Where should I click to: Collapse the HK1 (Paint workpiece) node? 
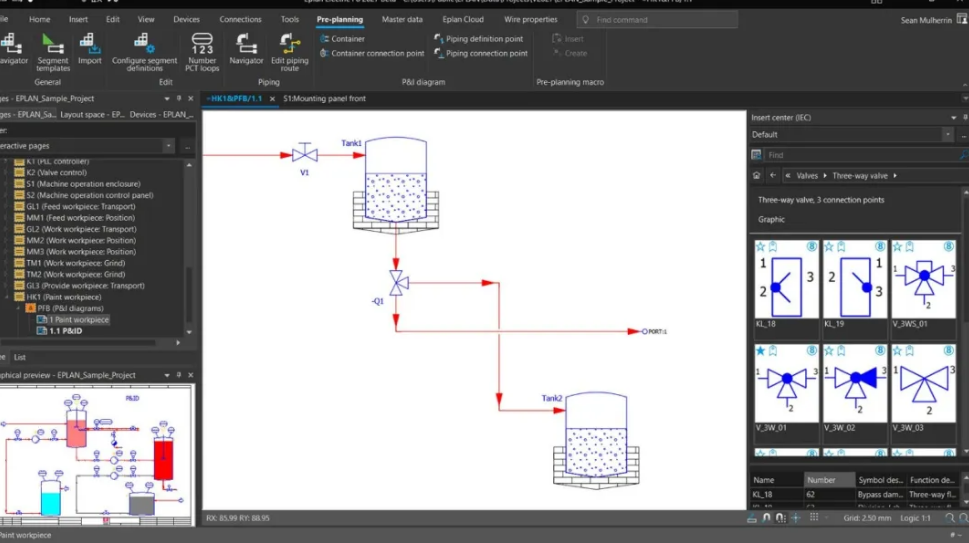(7, 297)
